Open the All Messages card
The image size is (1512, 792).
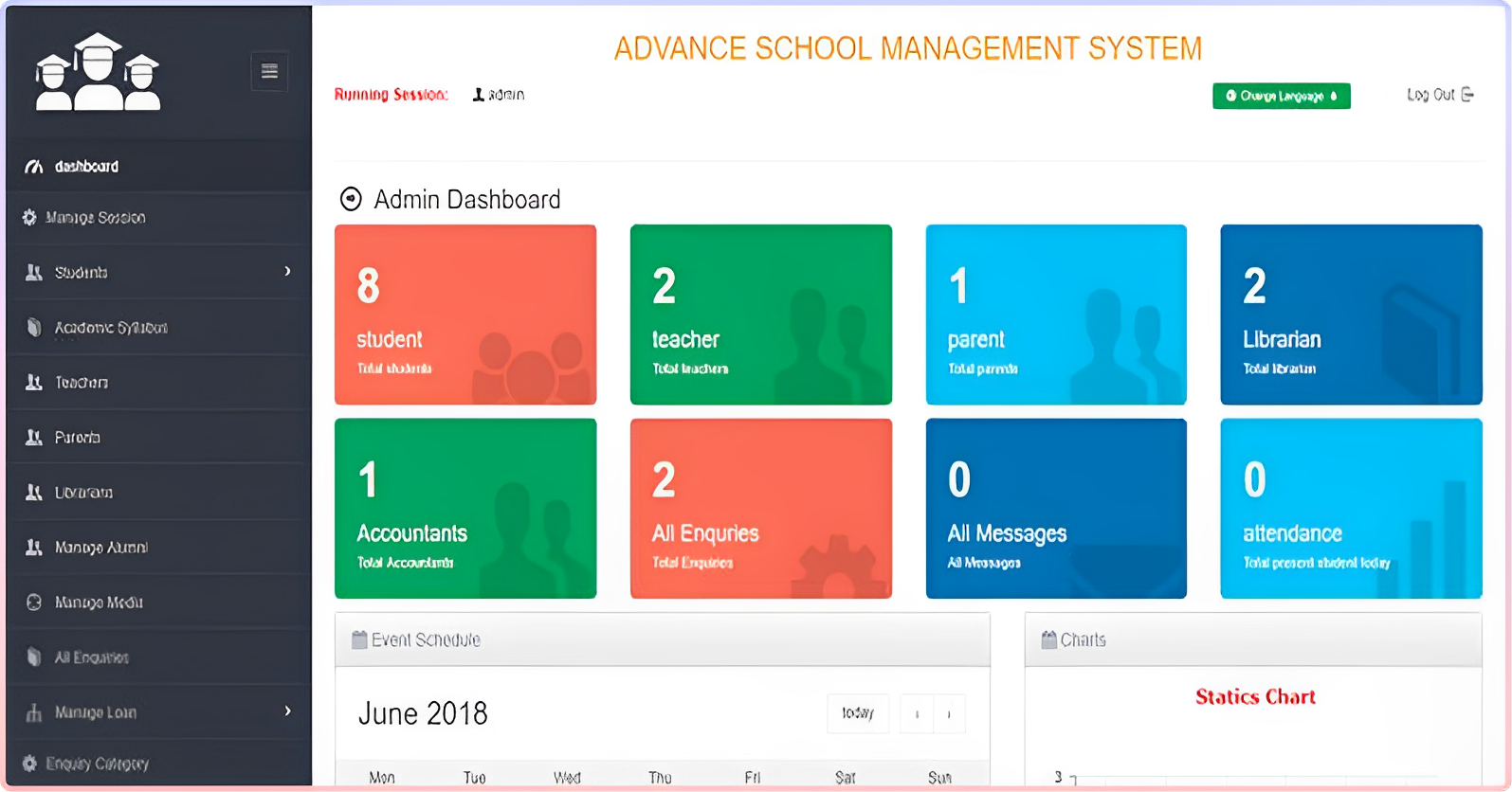tap(1055, 509)
